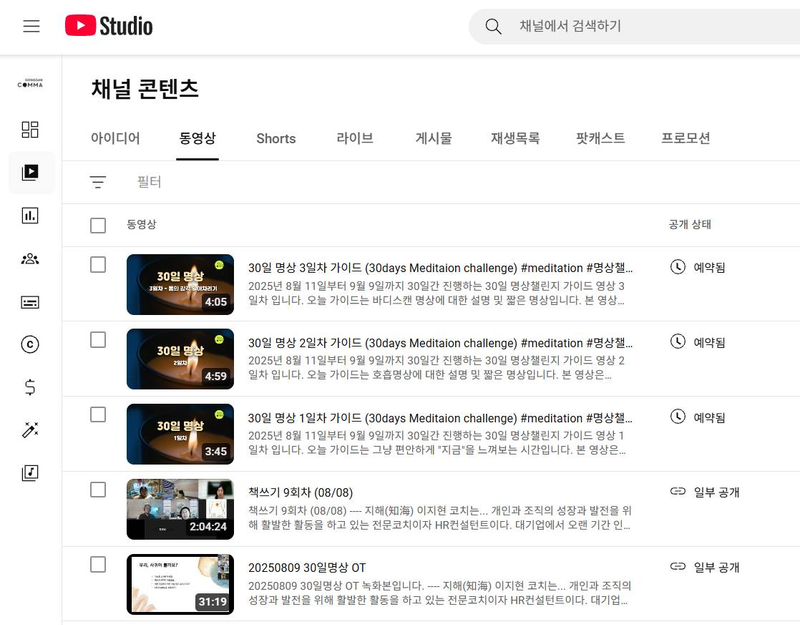Image resolution: width=800 pixels, height=625 pixels.
Task: Click 일부 공개 status of 책쓰기 9회차
Action: (x=716, y=492)
